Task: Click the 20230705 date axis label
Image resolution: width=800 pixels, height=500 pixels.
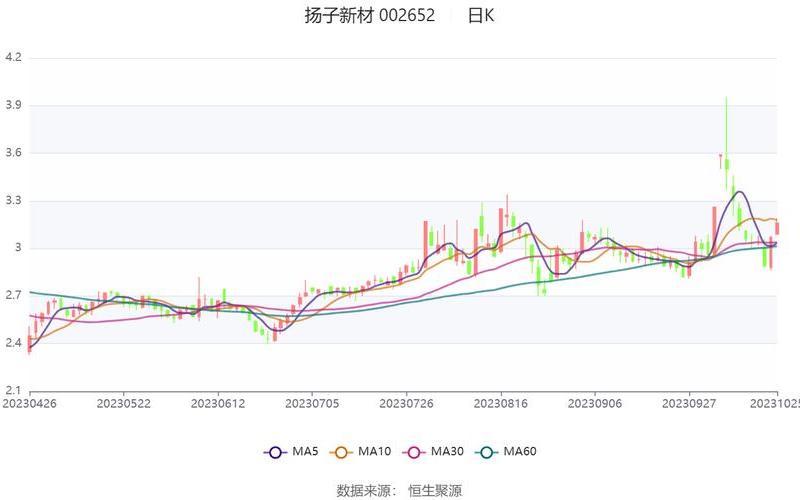Action: pyautogui.click(x=312, y=404)
